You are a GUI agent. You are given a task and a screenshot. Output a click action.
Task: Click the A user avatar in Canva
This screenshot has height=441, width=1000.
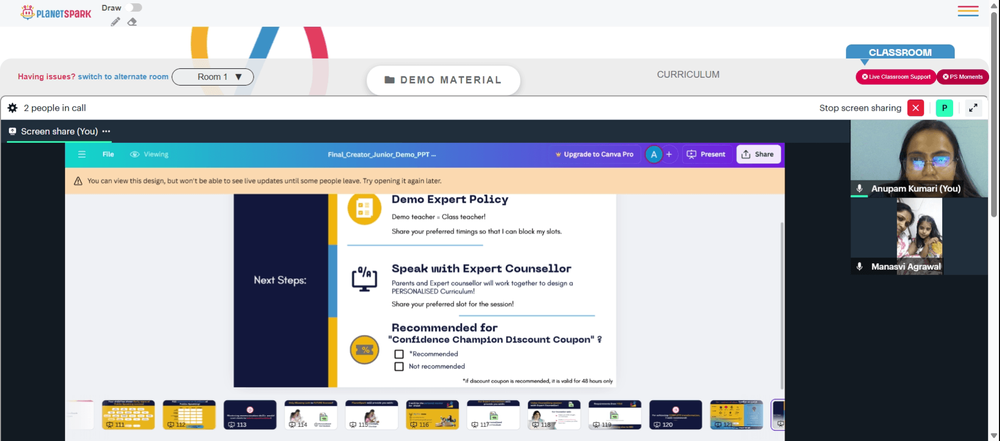[x=653, y=154]
